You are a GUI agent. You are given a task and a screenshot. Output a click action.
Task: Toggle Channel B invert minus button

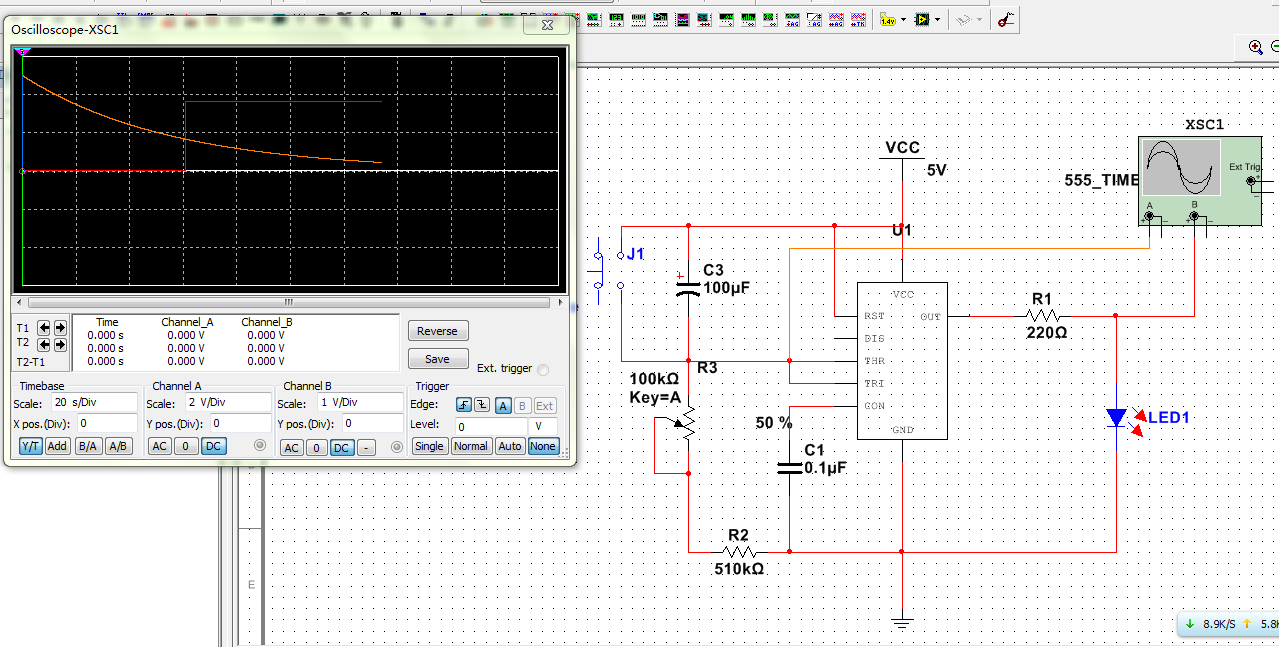366,447
